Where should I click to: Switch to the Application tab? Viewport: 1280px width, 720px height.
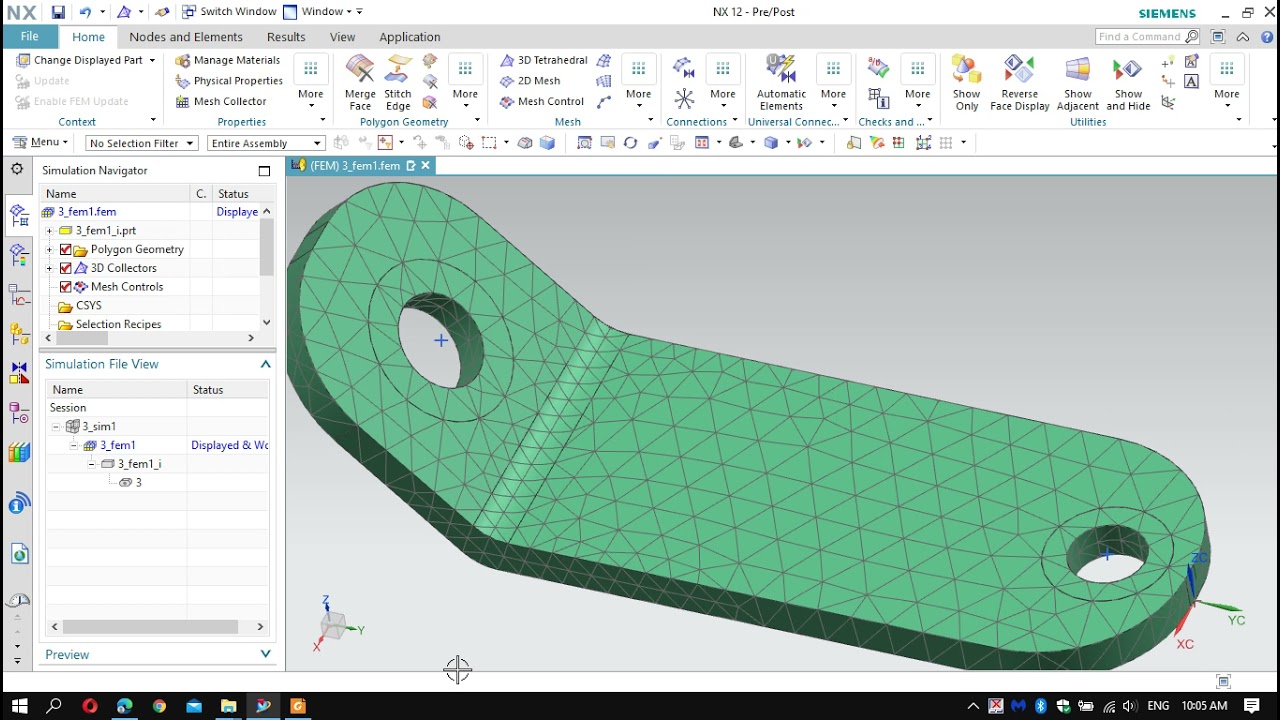point(410,37)
